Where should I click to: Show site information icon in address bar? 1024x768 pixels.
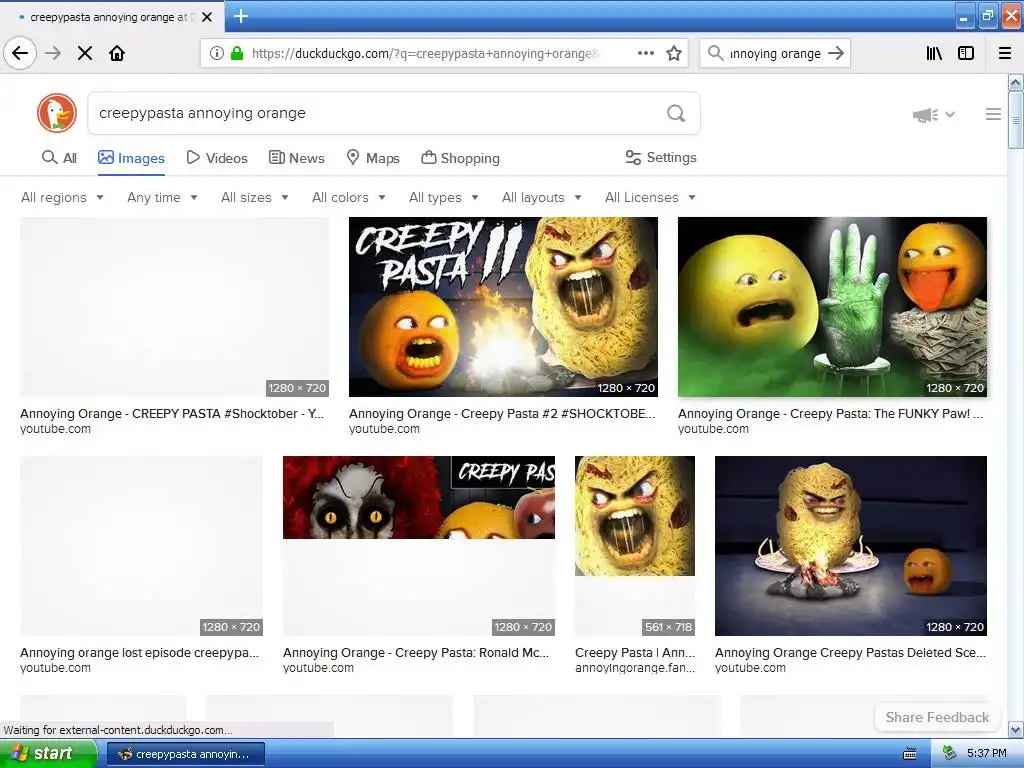[x=217, y=53]
